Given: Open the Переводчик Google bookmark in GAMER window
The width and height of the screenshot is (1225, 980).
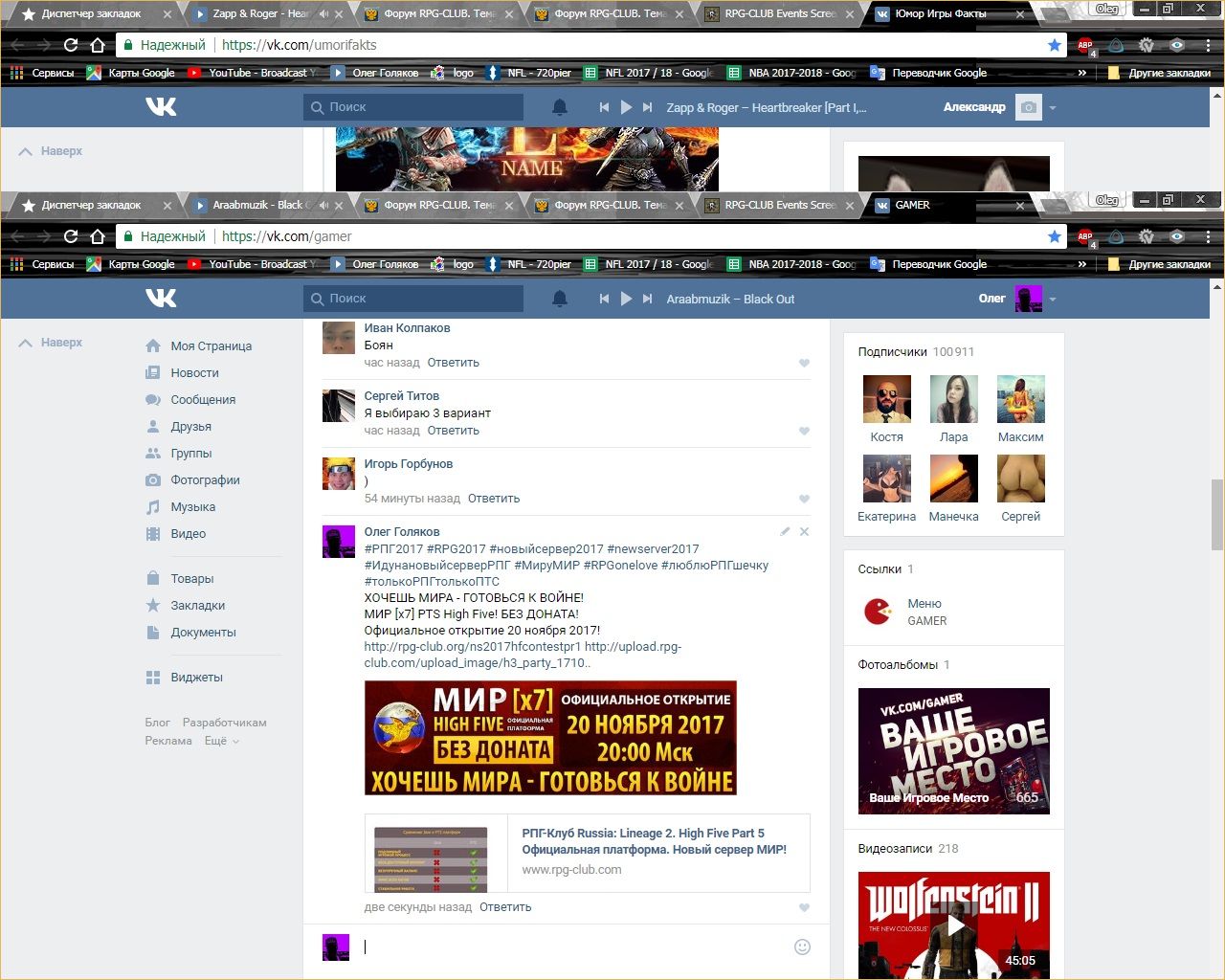Looking at the screenshot, I should tap(928, 264).
